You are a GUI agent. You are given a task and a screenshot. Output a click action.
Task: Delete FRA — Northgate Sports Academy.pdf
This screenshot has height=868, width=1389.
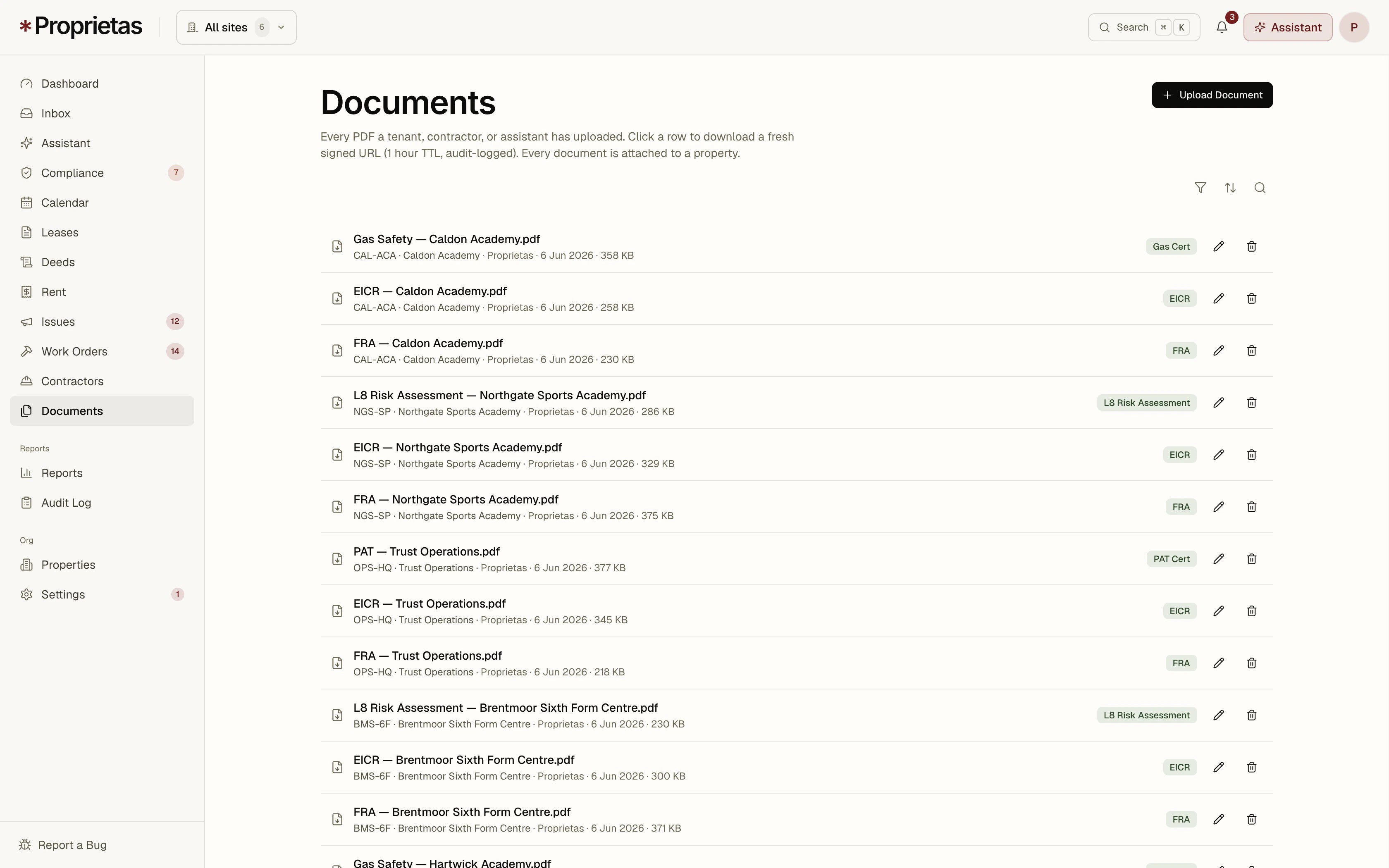(1252, 507)
